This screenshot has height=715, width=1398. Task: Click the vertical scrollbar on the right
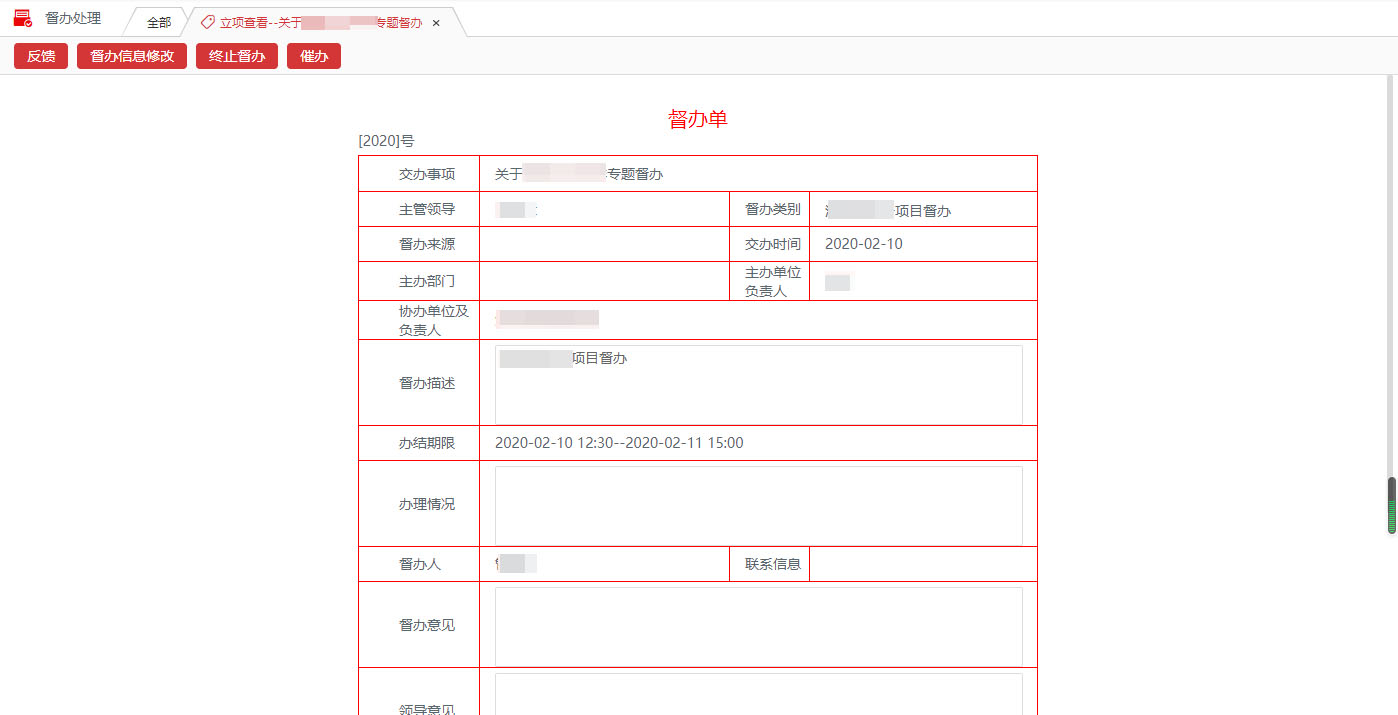click(1391, 505)
